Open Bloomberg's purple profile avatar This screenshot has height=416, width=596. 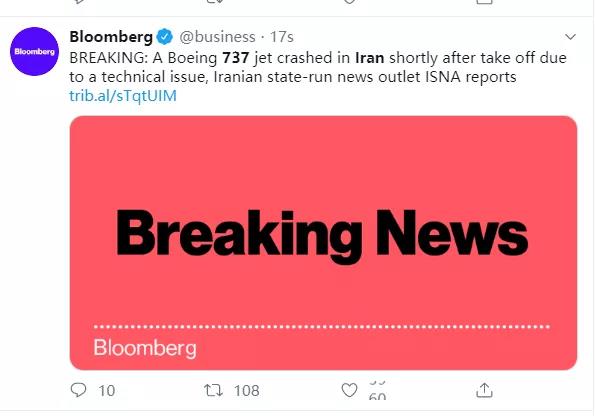[x=34, y=51]
